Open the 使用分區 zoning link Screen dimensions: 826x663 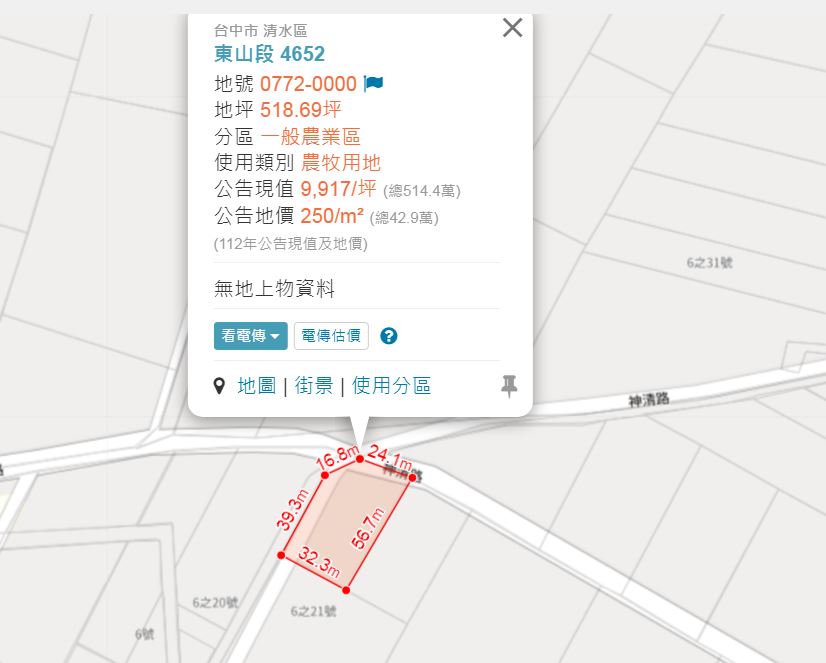(391, 385)
